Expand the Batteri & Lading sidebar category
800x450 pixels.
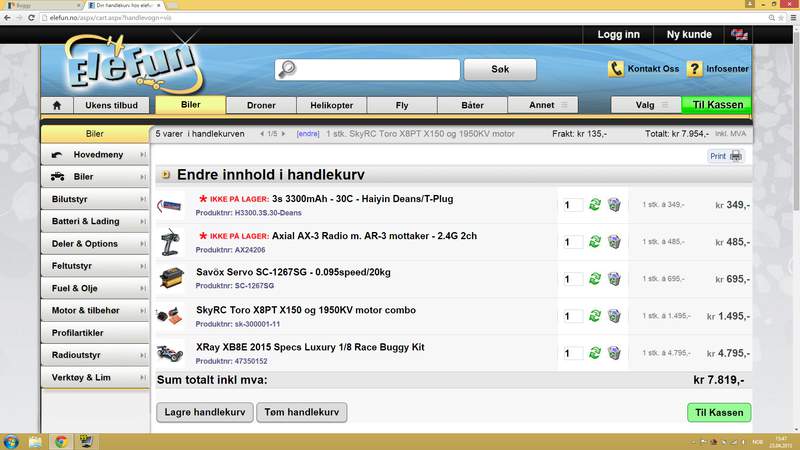pyautogui.click(x=96, y=221)
